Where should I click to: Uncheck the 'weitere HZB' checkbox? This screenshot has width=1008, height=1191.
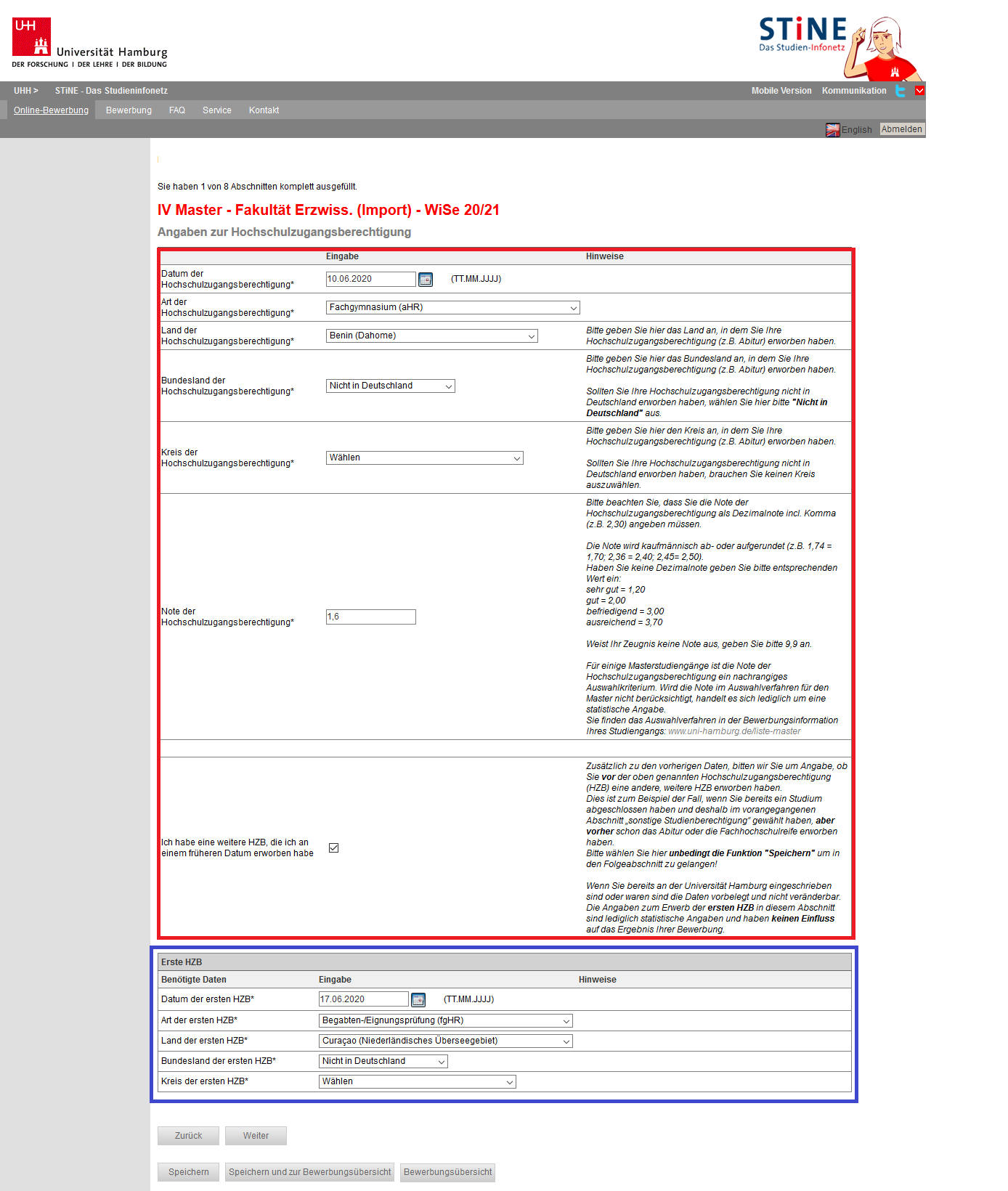[x=334, y=847]
